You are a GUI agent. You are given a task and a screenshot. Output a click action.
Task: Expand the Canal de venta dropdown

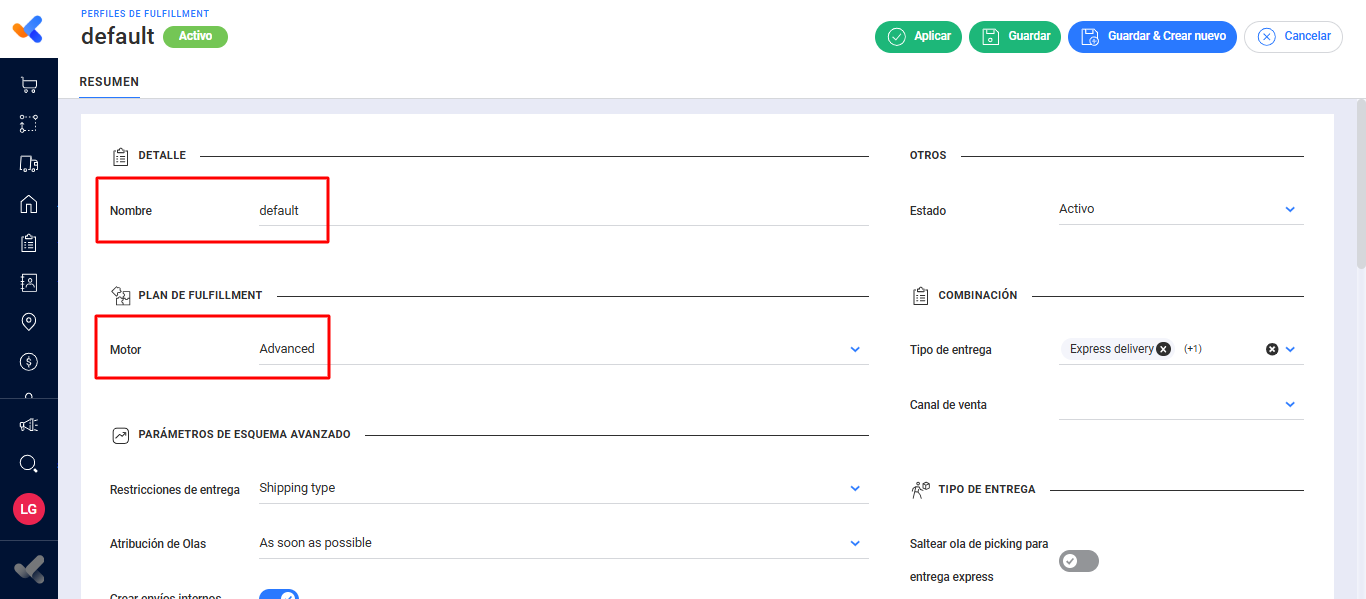point(1290,404)
